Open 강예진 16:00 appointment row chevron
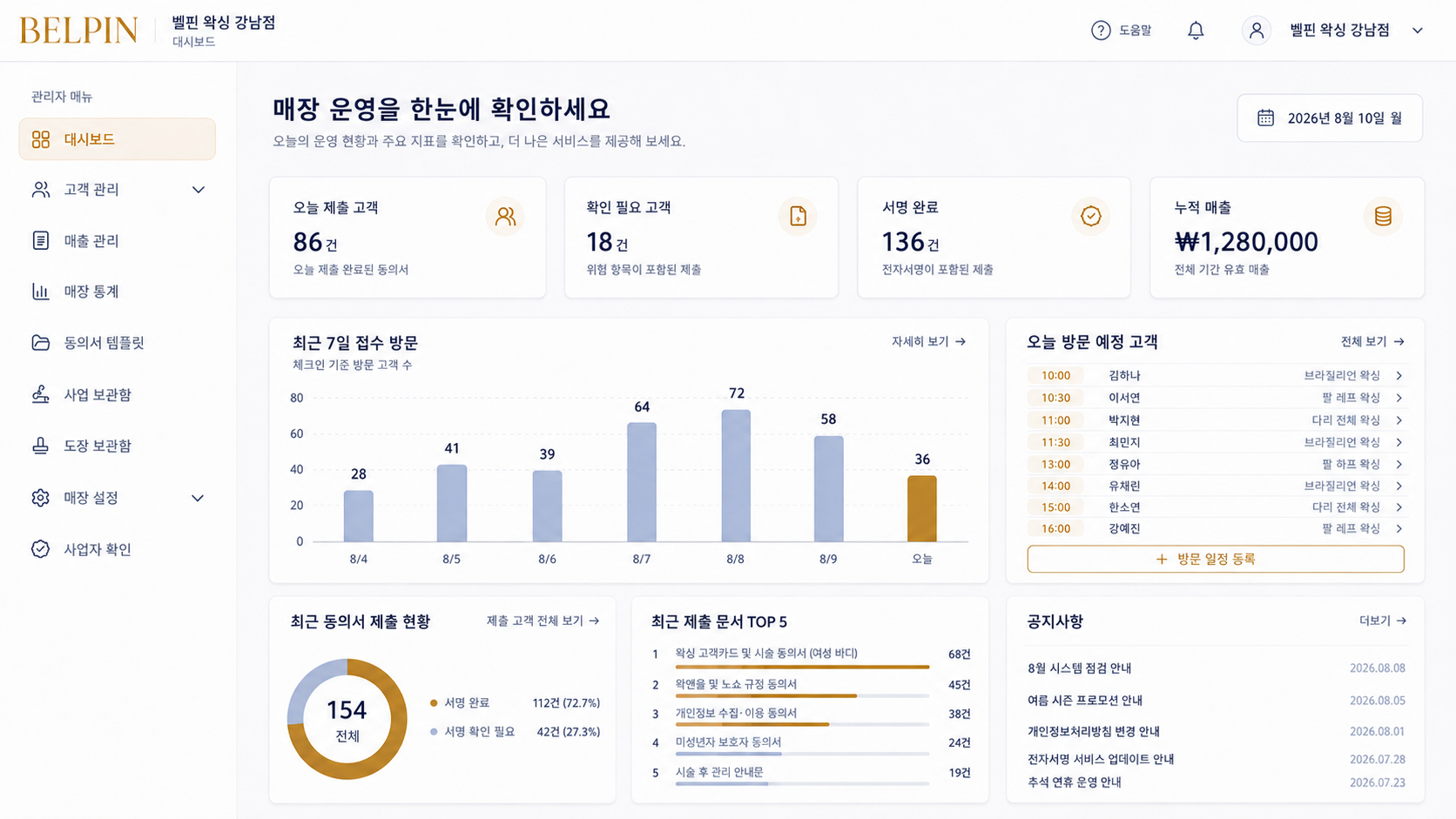This screenshot has width=1456, height=819. (1399, 528)
